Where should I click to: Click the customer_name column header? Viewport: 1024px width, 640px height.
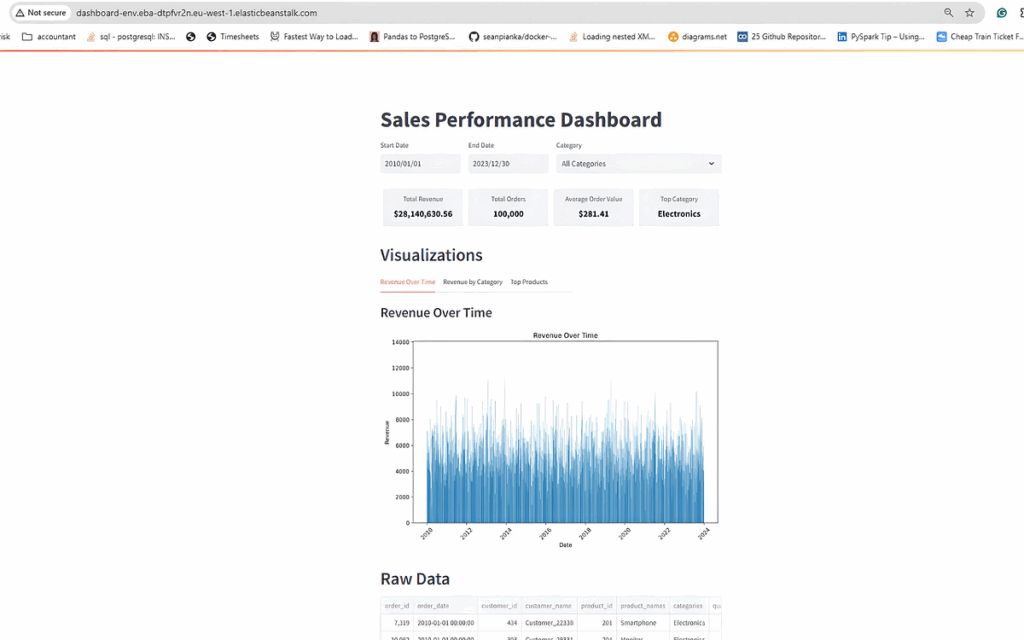(x=549, y=605)
